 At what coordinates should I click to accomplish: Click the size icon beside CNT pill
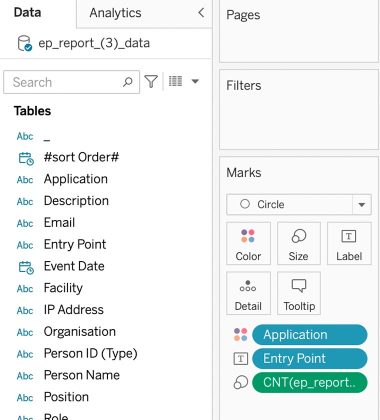click(x=241, y=383)
